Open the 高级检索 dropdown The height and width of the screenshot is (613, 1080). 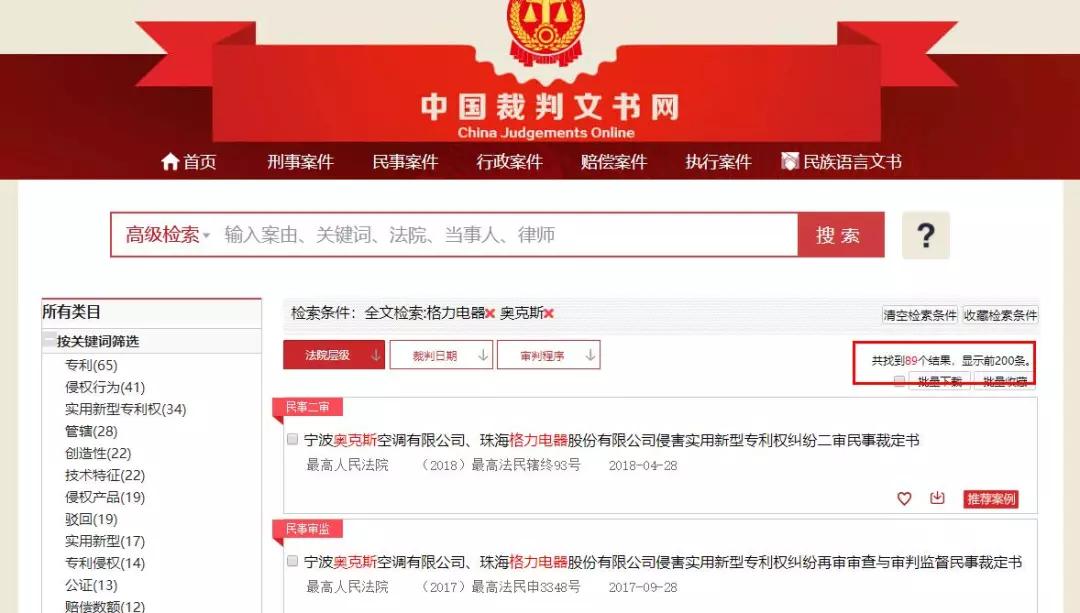(x=167, y=235)
